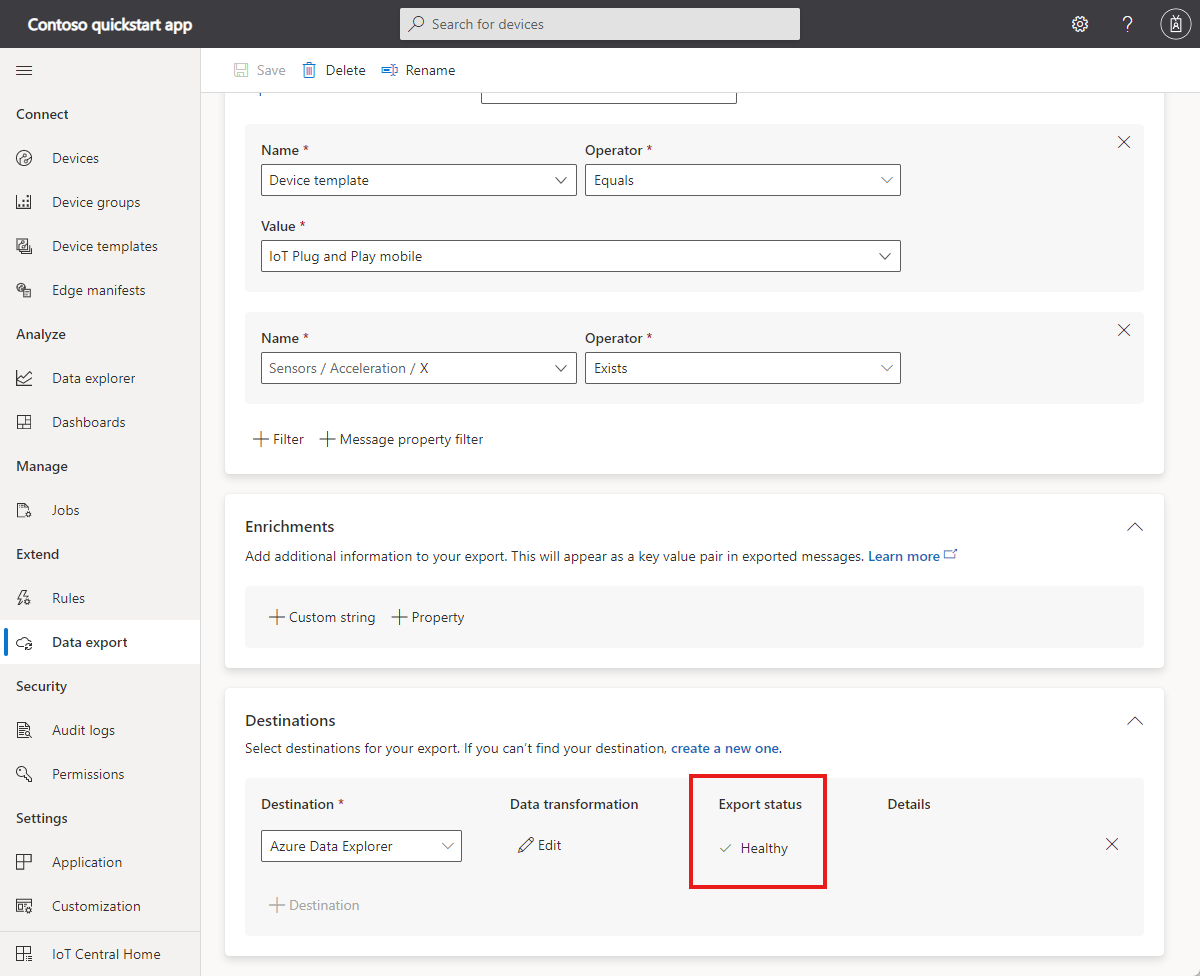Open the Destination dropdown set to Azure Data Explorer
Screen dimensions: 1200x976
click(361, 845)
